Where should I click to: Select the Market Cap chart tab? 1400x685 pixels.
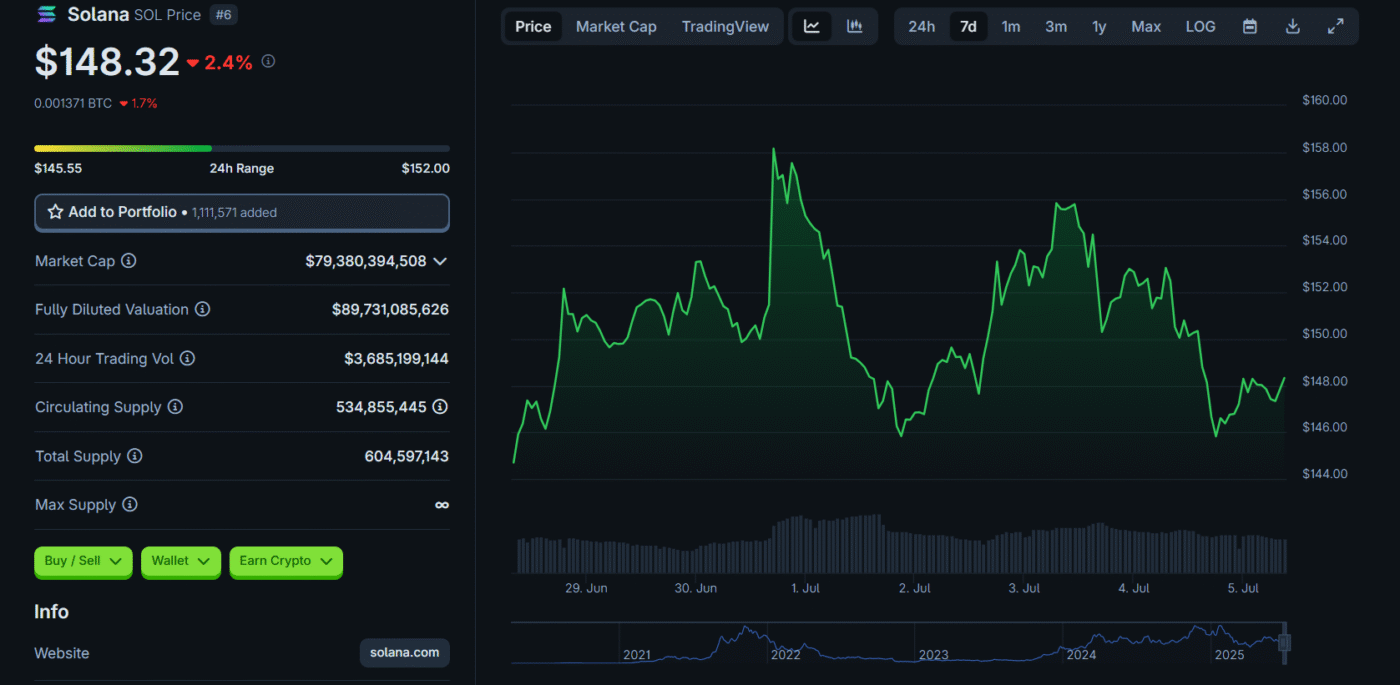pos(616,27)
